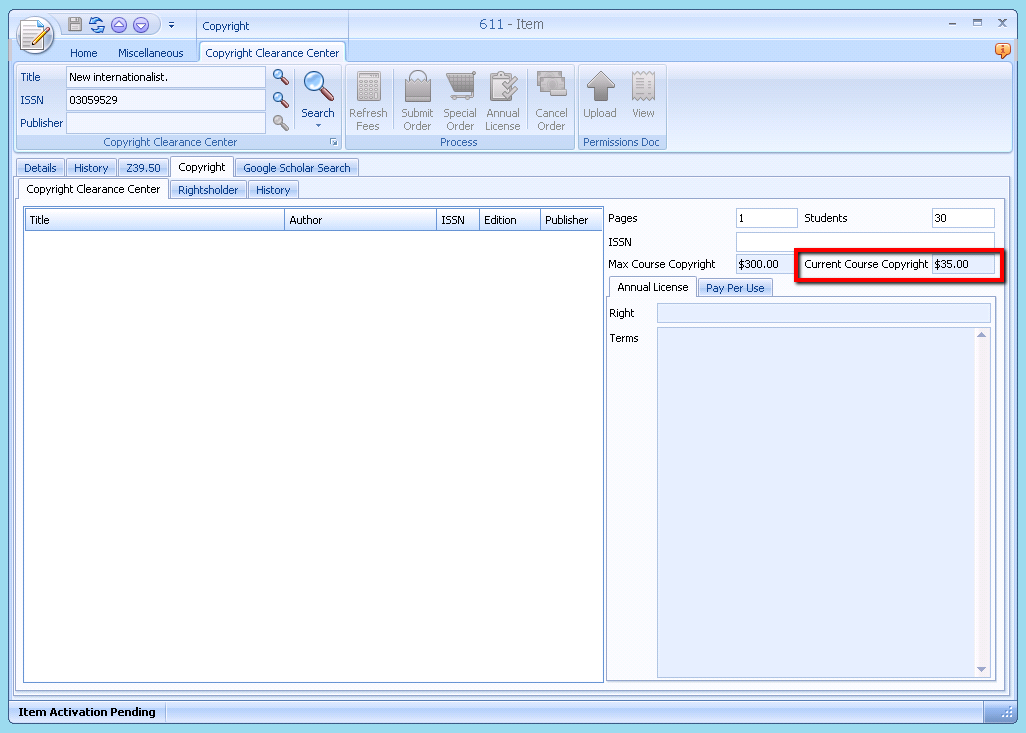The width and height of the screenshot is (1026, 733).
Task: Click the help icon at top right
Action: [x=1002, y=51]
